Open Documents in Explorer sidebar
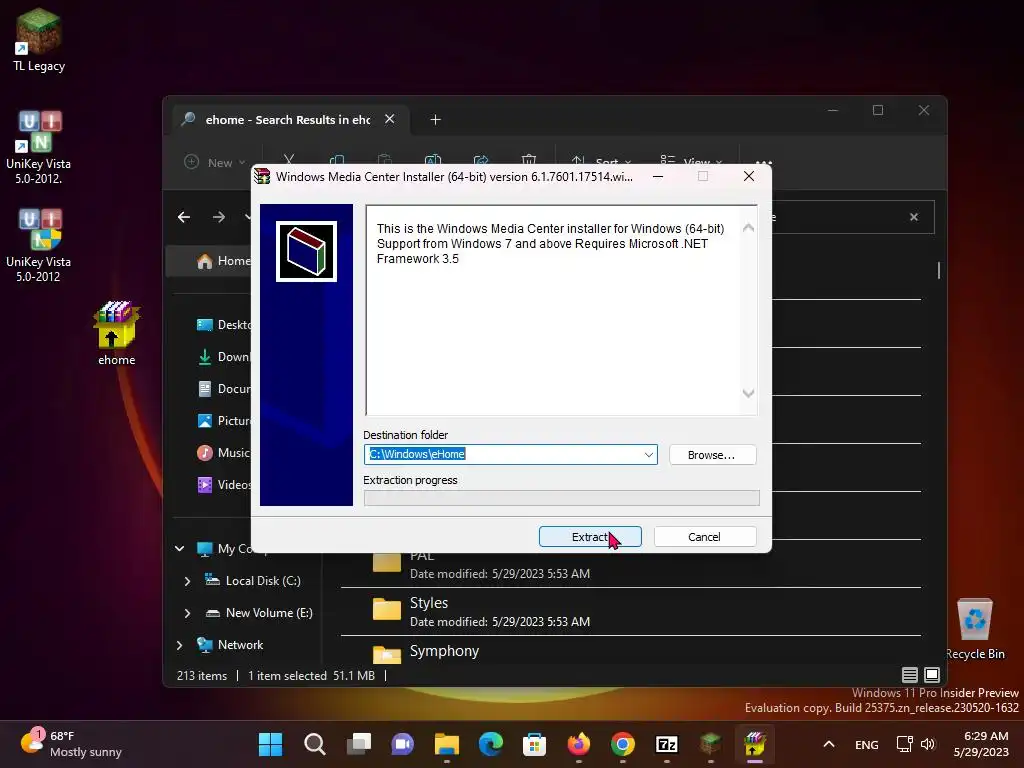The image size is (1024, 768). 223,389
